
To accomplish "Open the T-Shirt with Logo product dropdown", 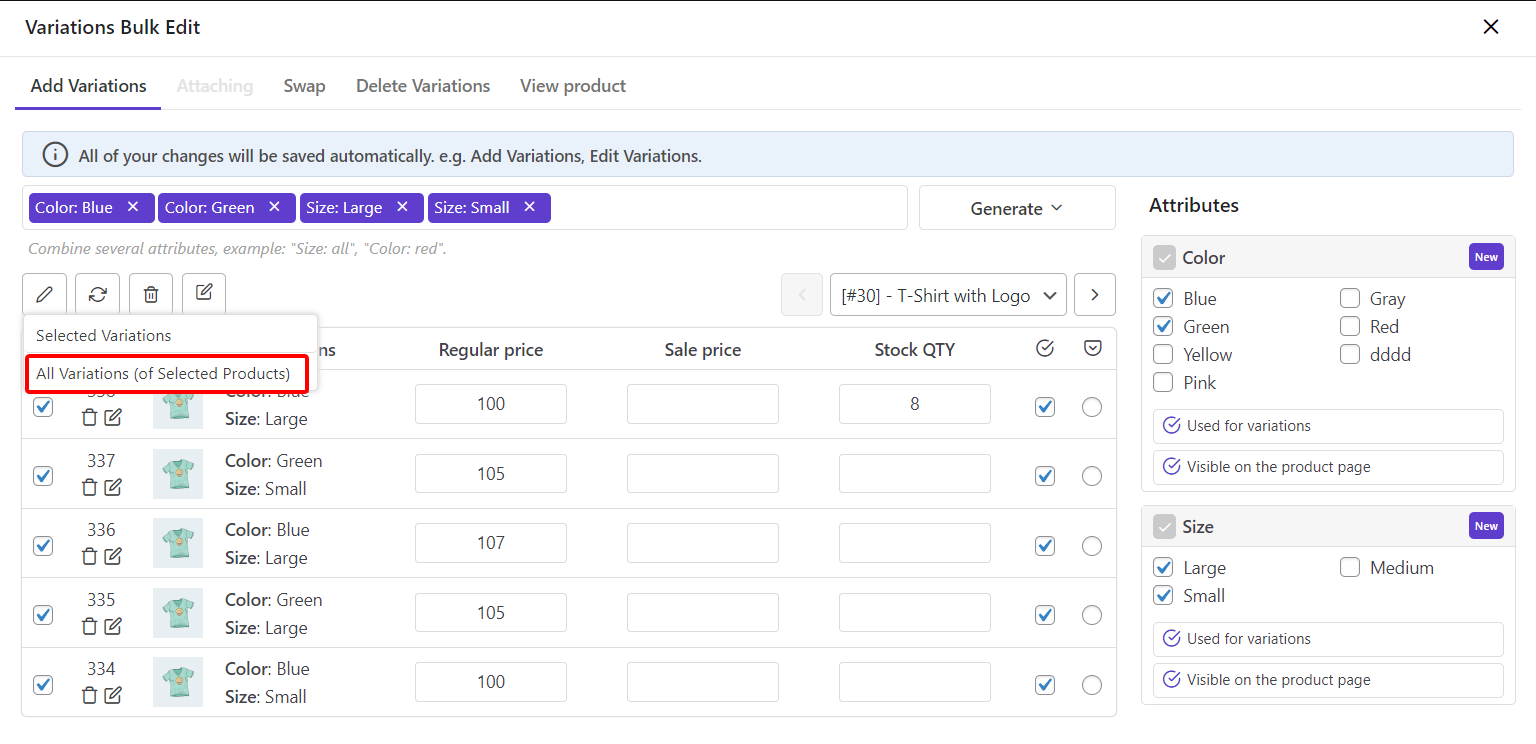I will click(948, 295).
